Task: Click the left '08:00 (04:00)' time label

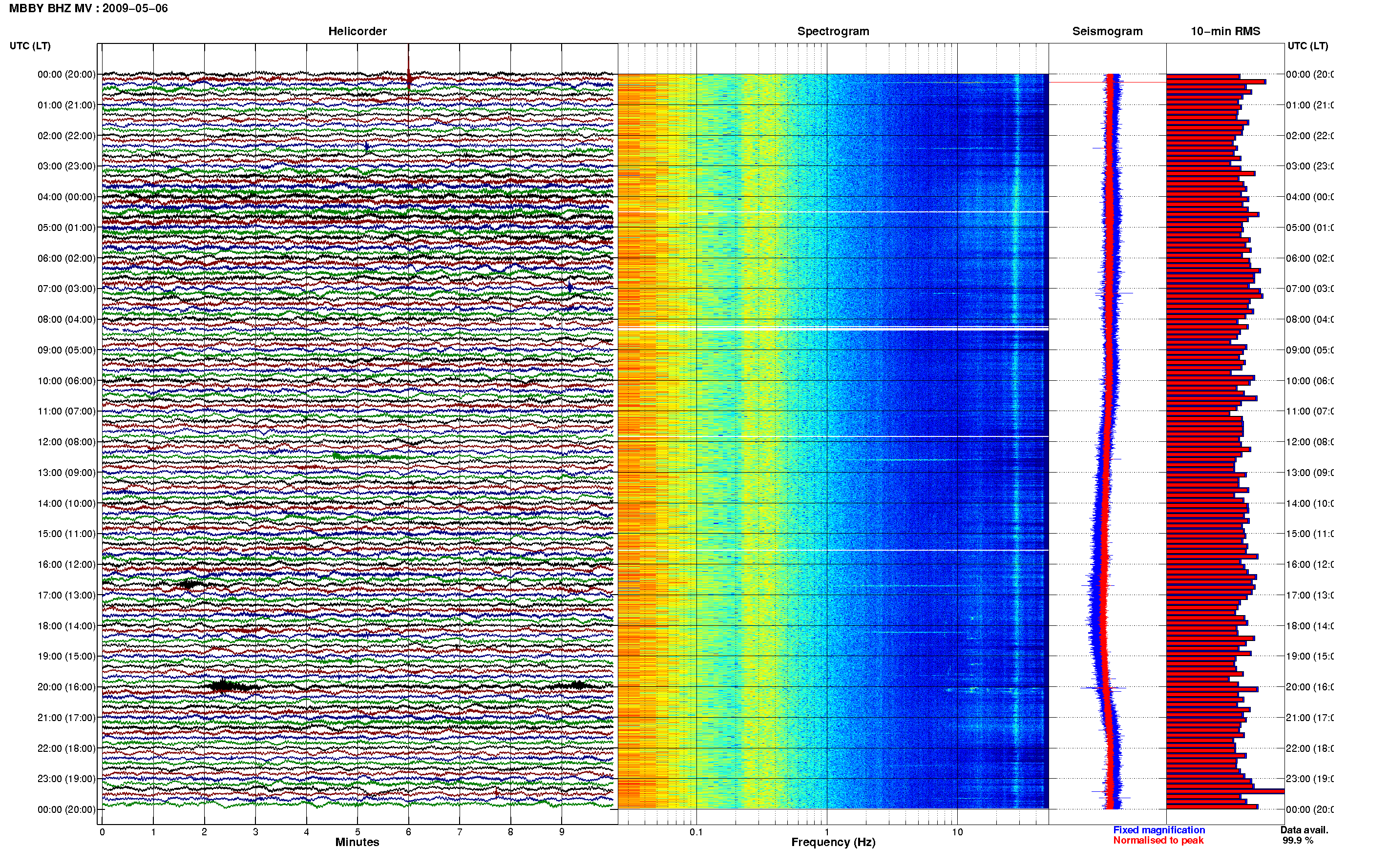Action: coord(66,320)
